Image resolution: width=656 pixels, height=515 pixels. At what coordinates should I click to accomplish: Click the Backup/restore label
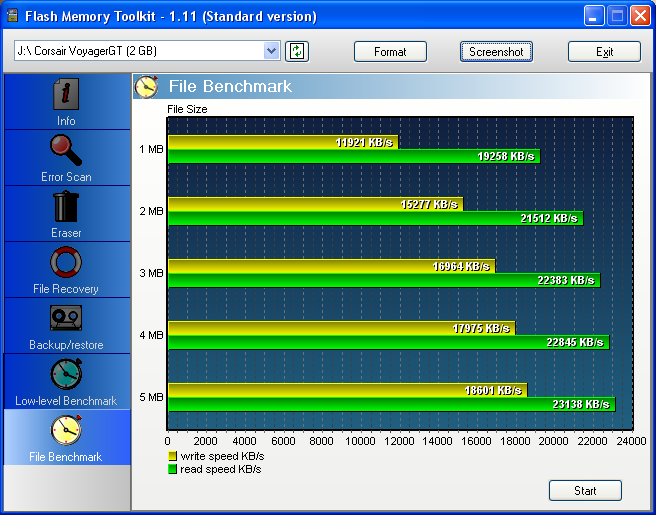pyautogui.click(x=66, y=345)
